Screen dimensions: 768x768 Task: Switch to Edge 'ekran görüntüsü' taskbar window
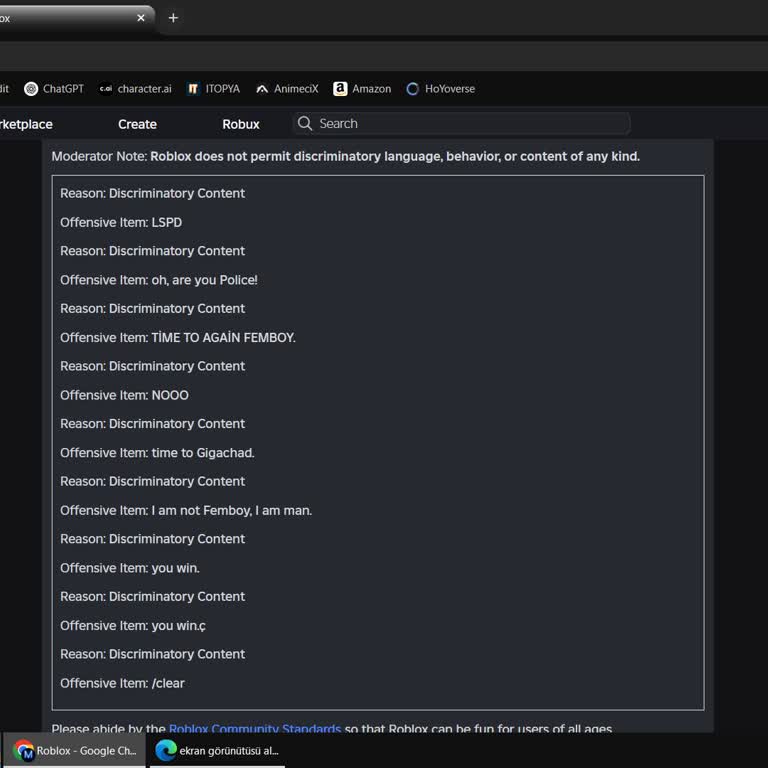[x=217, y=750]
